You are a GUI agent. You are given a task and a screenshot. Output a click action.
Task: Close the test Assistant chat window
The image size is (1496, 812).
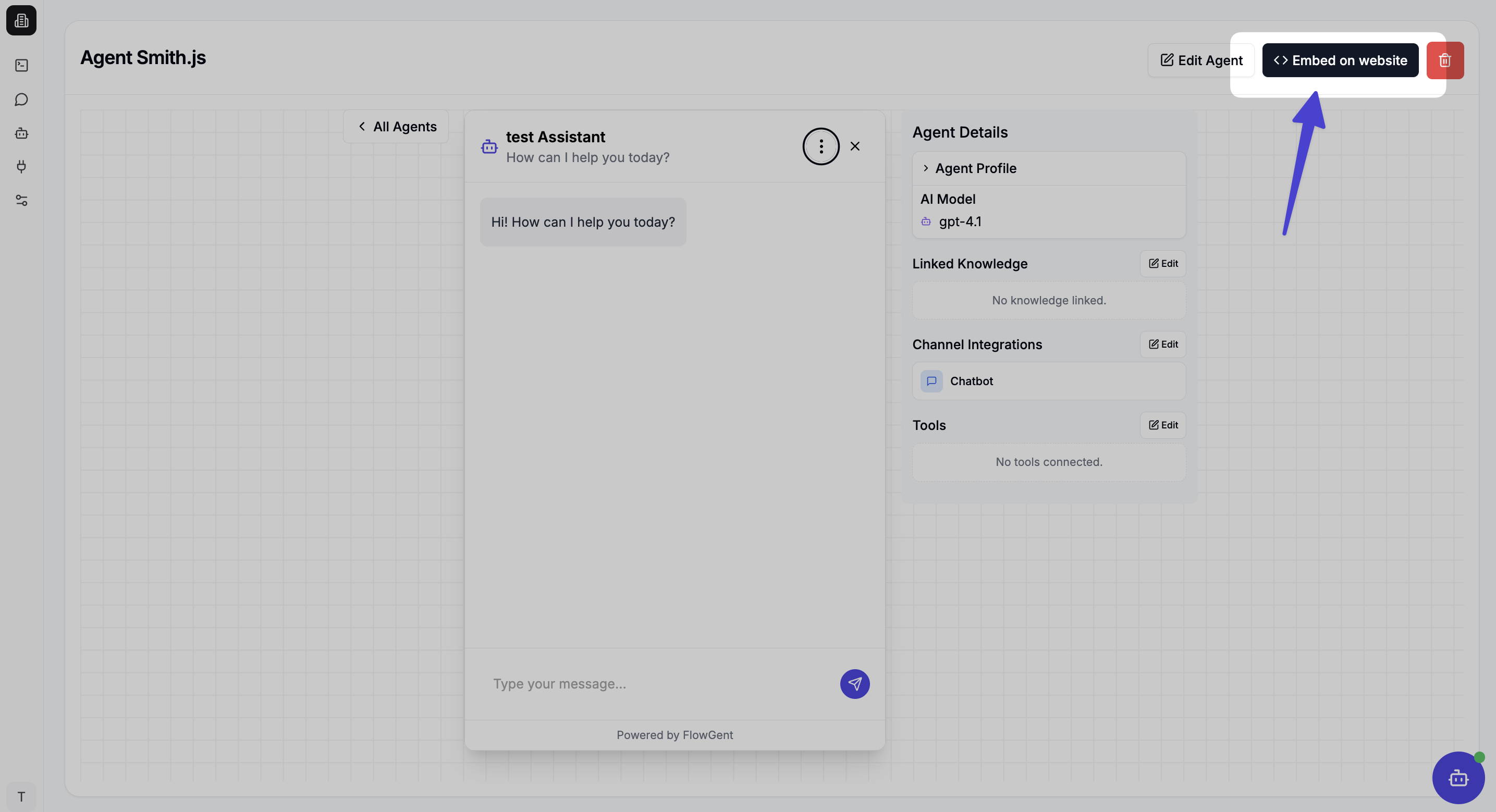pyautogui.click(x=855, y=146)
